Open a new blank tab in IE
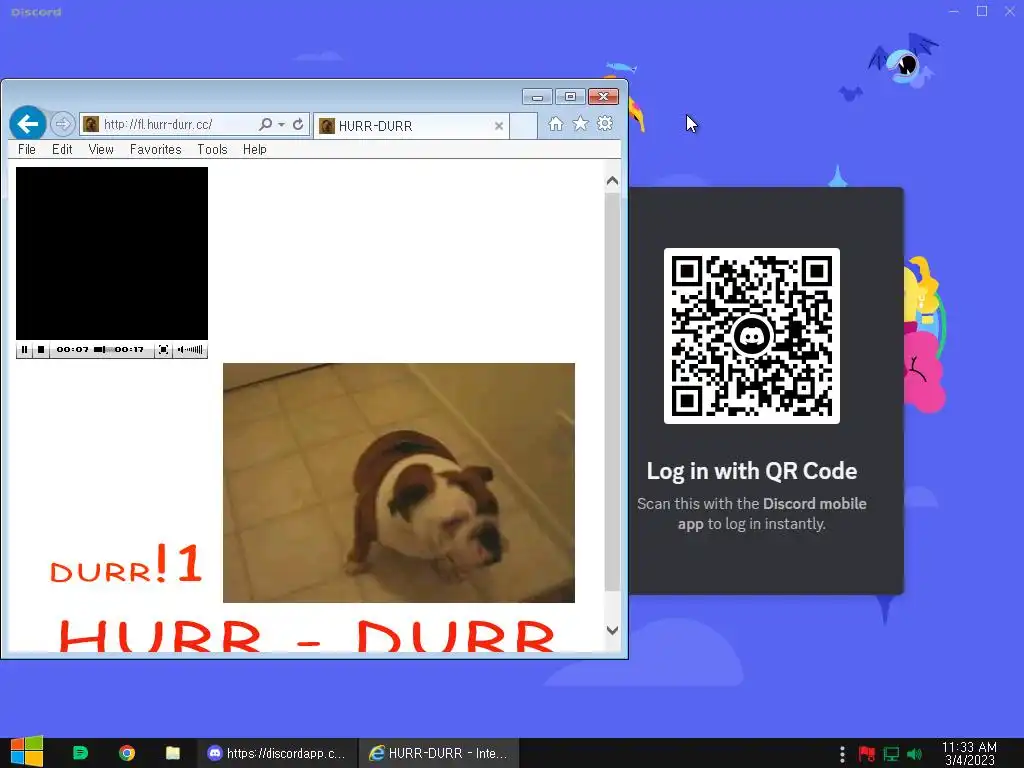This screenshot has width=1024, height=768. click(523, 126)
